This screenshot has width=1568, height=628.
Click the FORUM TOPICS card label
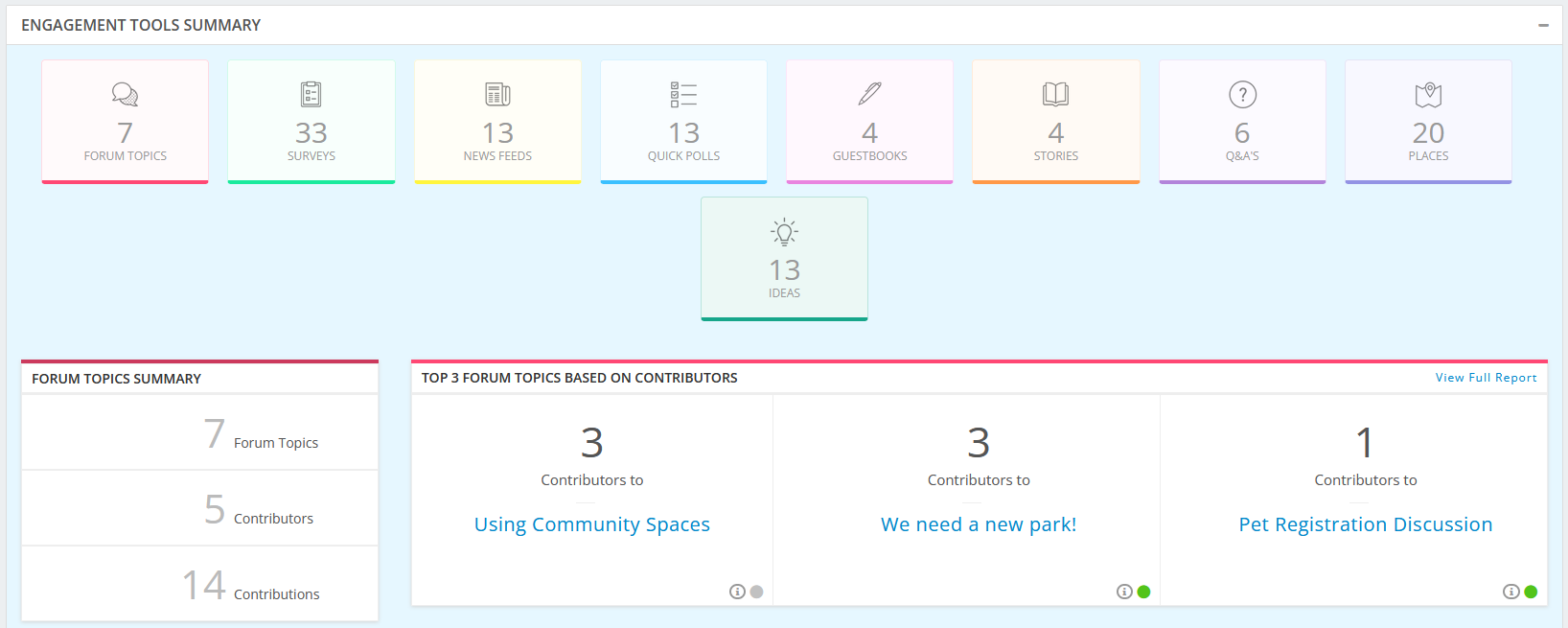[x=125, y=156]
